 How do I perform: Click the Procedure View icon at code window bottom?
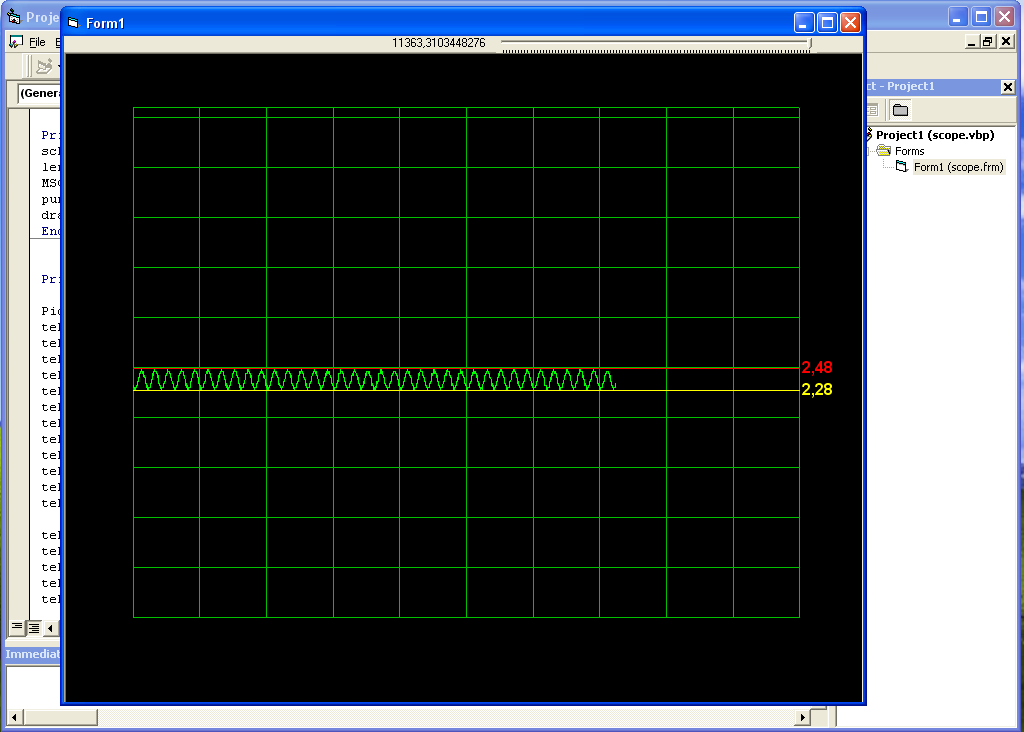click(x=17, y=627)
